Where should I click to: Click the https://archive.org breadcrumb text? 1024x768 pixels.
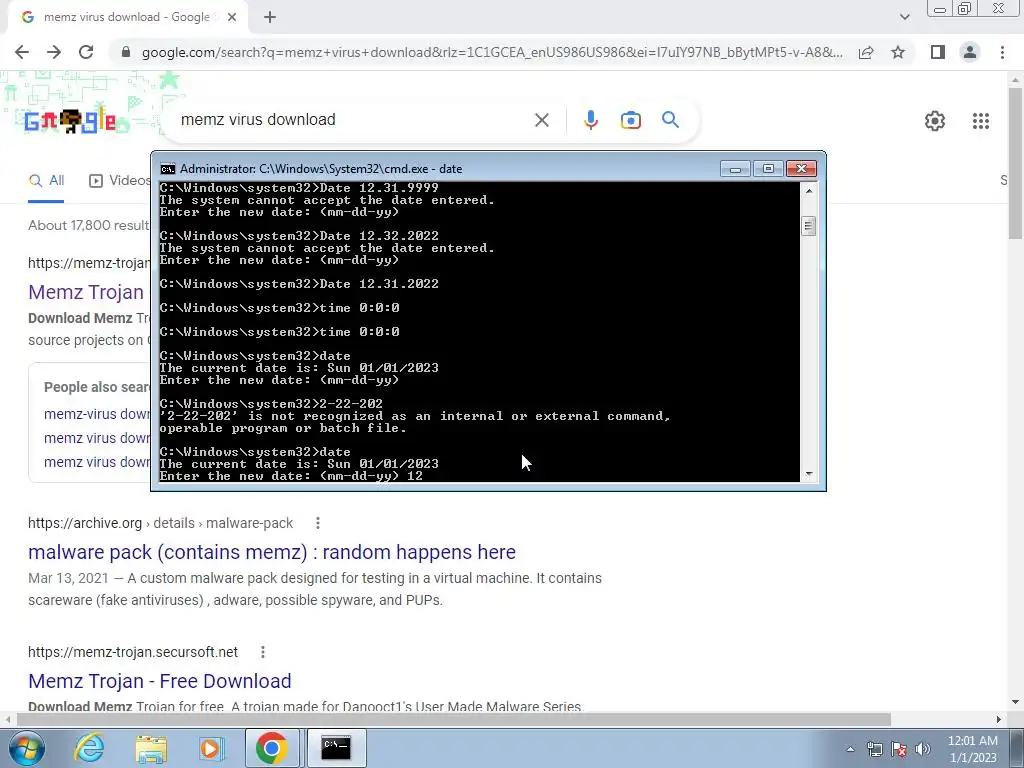click(85, 523)
